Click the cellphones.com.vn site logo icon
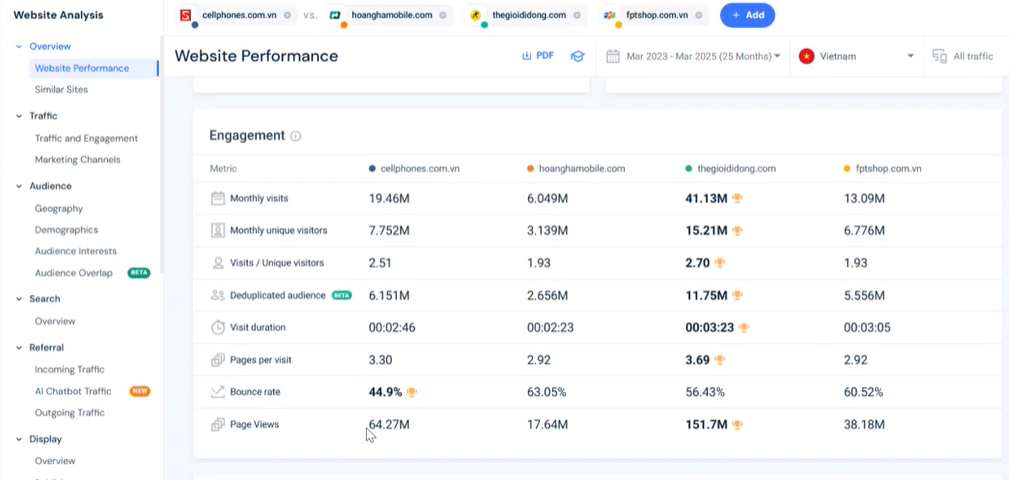This screenshot has width=1009, height=480. [x=186, y=15]
